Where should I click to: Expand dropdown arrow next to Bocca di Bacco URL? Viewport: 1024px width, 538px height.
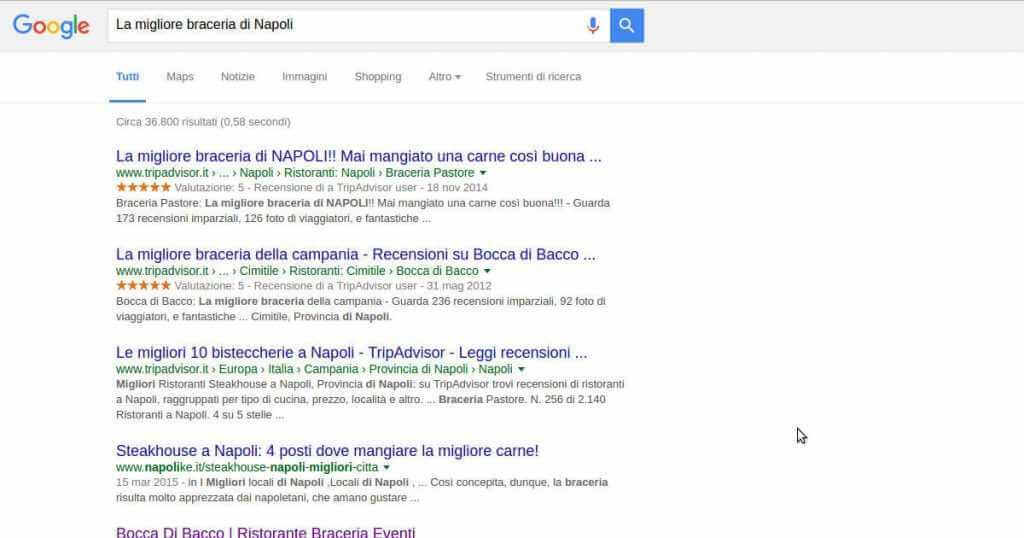click(x=487, y=271)
